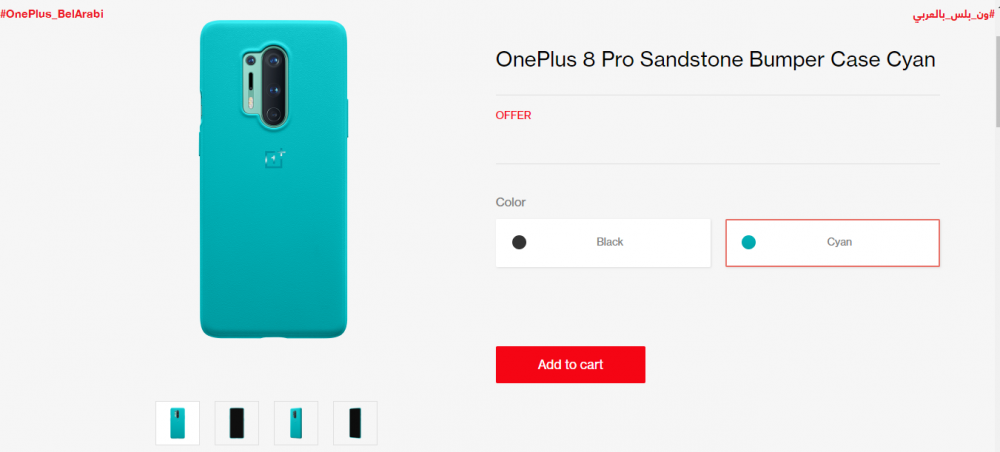Click the side button cutout on the case's right edge

point(348,118)
